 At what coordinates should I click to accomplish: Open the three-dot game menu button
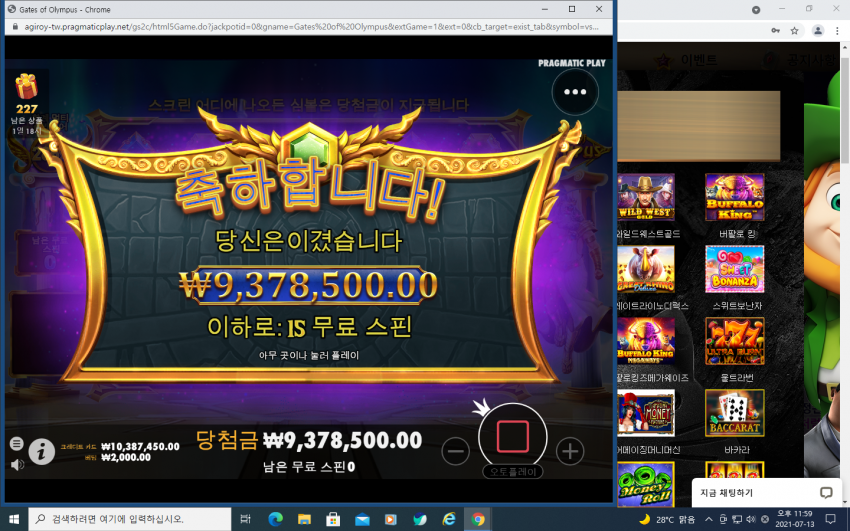point(575,92)
